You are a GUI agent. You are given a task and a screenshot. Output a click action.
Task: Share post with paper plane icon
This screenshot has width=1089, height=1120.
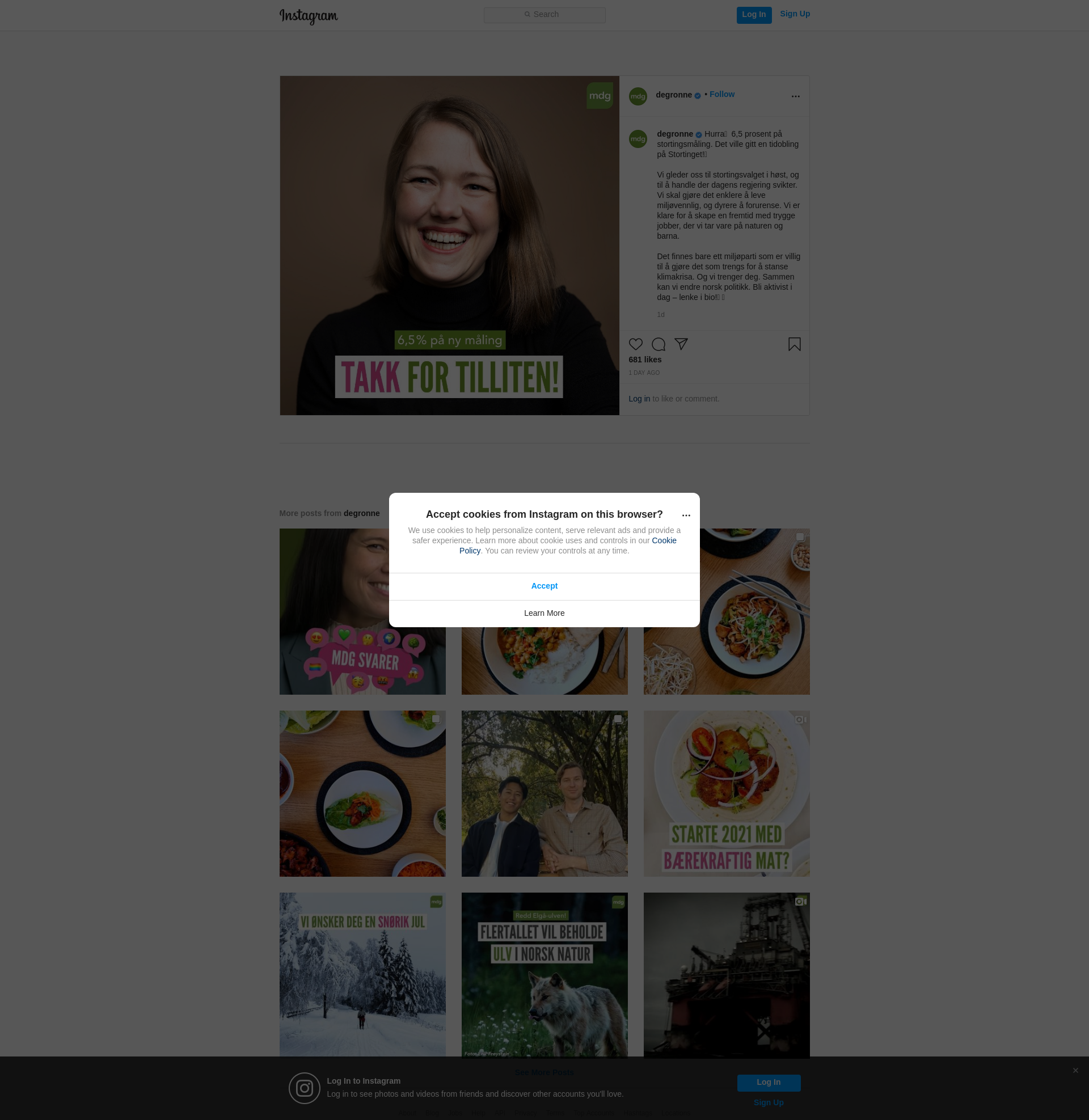coord(681,344)
